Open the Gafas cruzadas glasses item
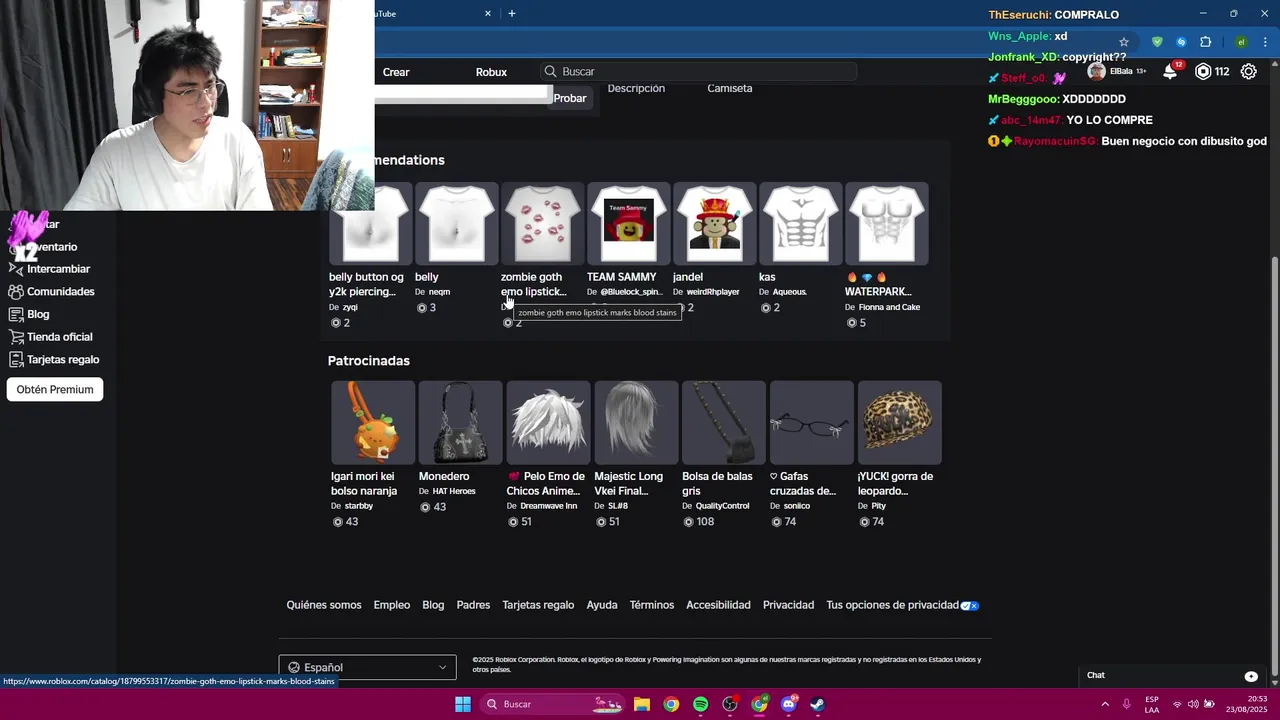 tap(811, 422)
